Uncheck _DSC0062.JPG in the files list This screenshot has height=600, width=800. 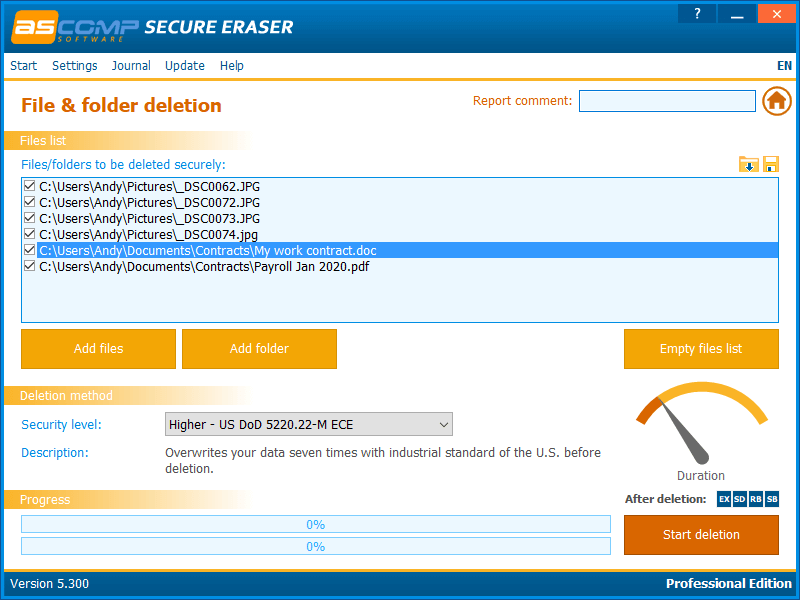pos(29,186)
